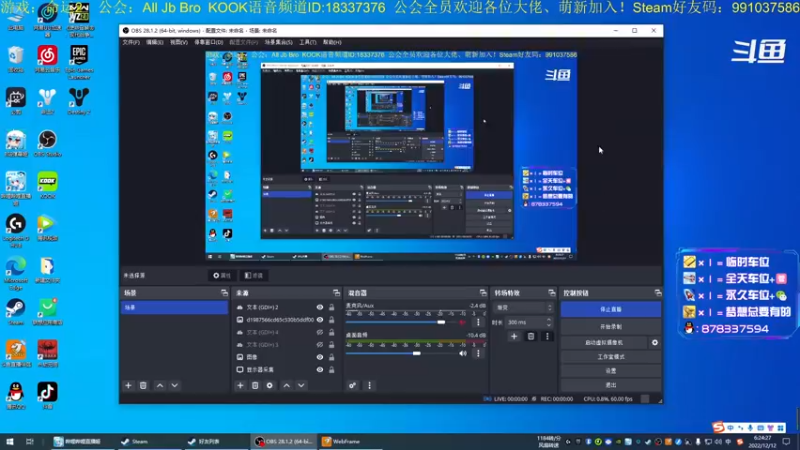
Task: Unmute the Mic/Aux red speaker
Action: (463, 322)
